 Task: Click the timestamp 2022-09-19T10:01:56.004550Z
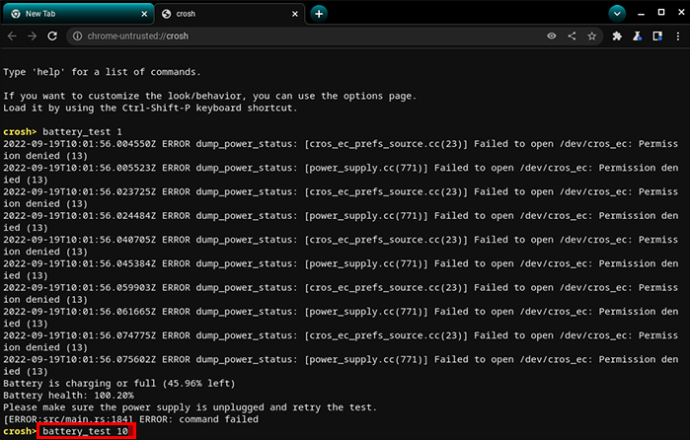(80, 144)
